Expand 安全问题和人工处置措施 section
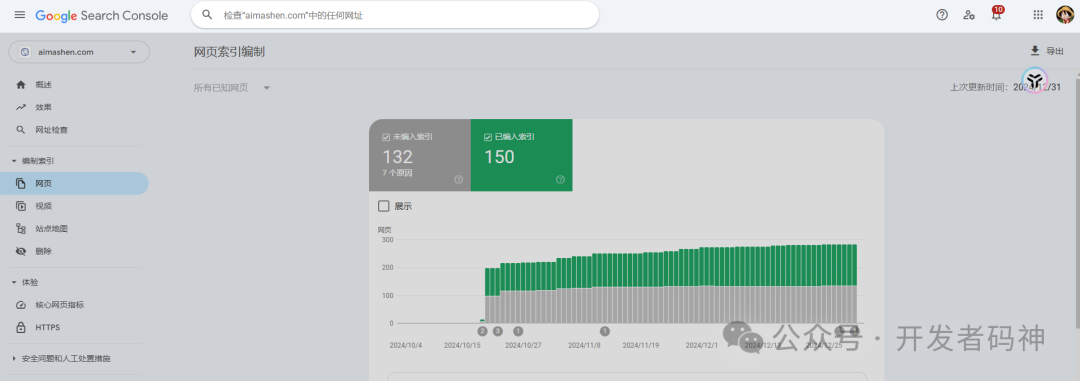Image resolution: width=1080 pixels, height=381 pixels. 61,359
